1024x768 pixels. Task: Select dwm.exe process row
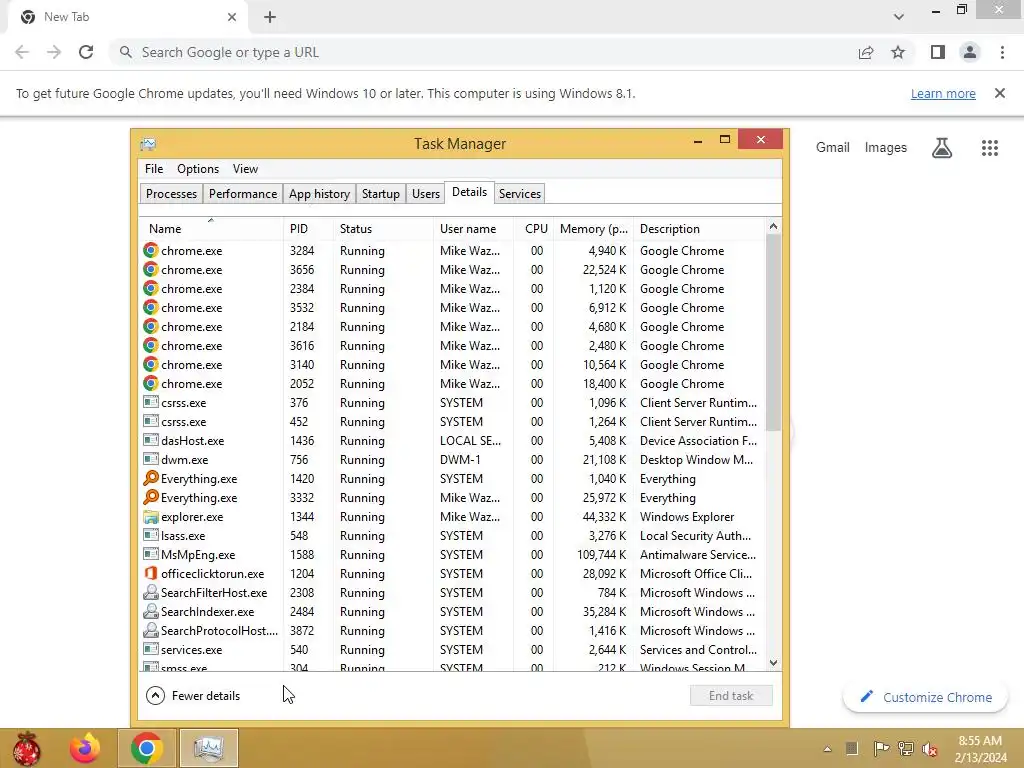[452, 460]
